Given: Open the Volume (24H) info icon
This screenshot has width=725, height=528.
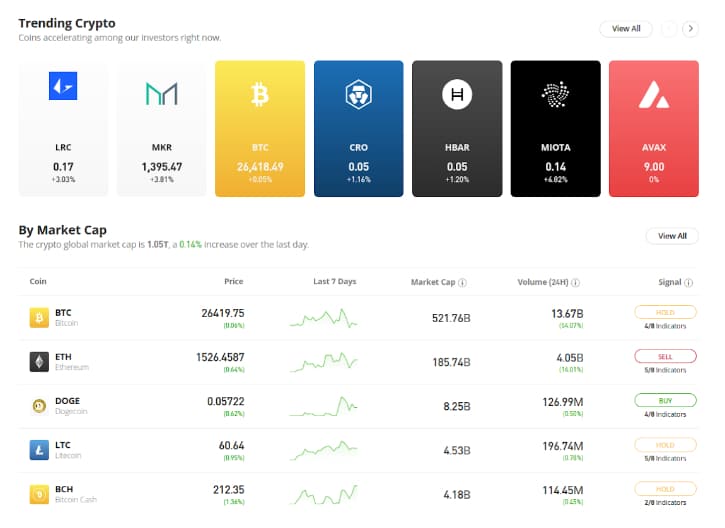Looking at the screenshot, I should point(576,282).
